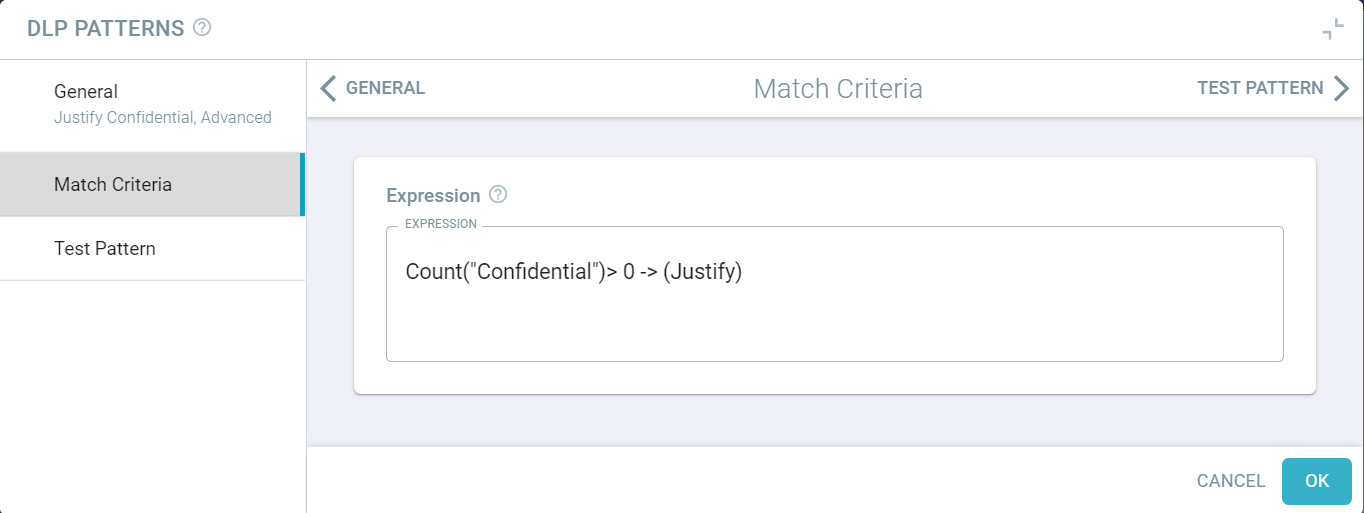
Task: Click the DLP PATTERNS dialog title
Action: click(x=106, y=29)
